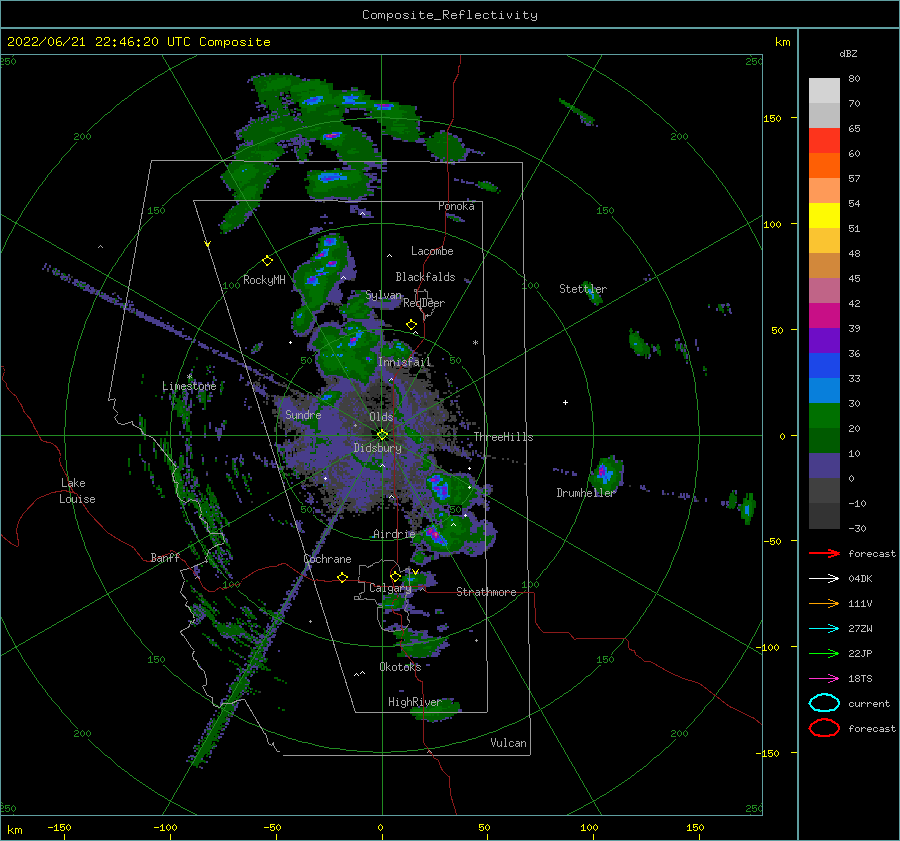Click the purple swatch in dBZ legend
This screenshot has height=841, width=900.
pyautogui.click(x=824, y=340)
